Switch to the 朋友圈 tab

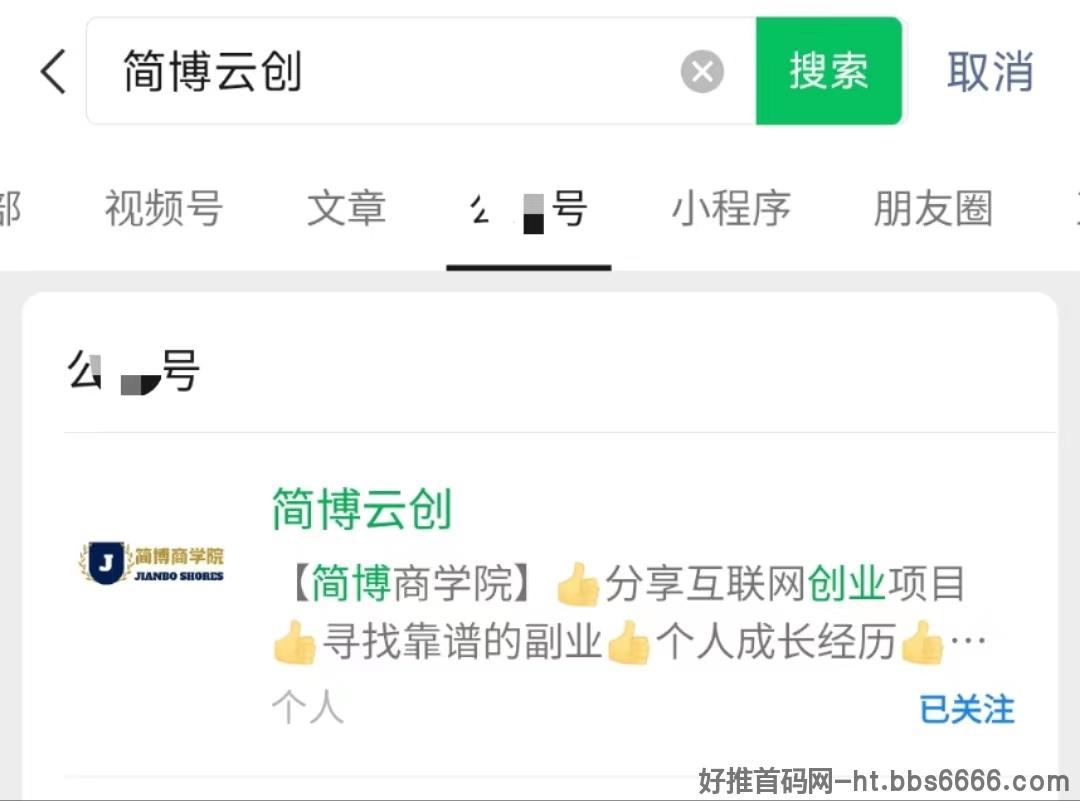(x=933, y=208)
